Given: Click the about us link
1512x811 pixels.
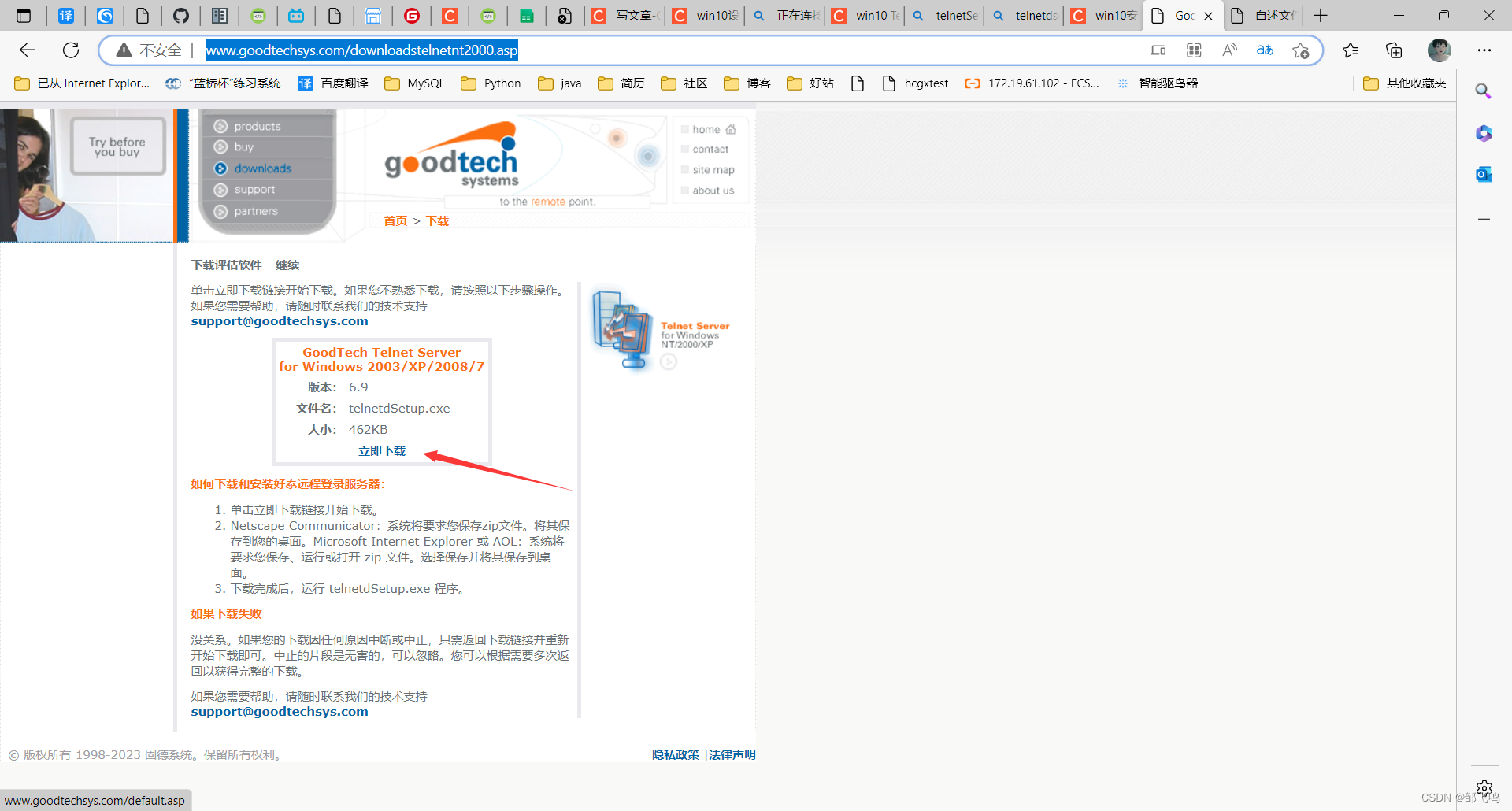Looking at the screenshot, I should (x=713, y=191).
